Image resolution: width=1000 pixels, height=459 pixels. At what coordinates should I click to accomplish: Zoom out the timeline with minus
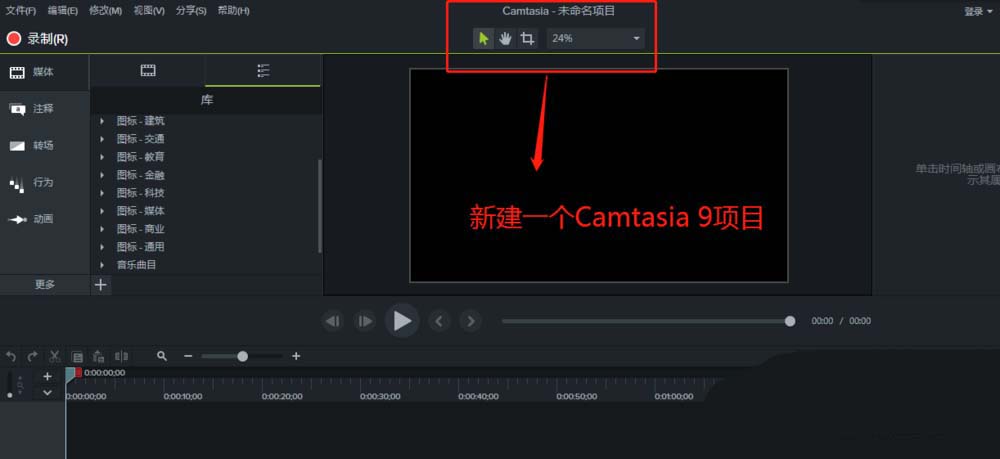[188, 356]
